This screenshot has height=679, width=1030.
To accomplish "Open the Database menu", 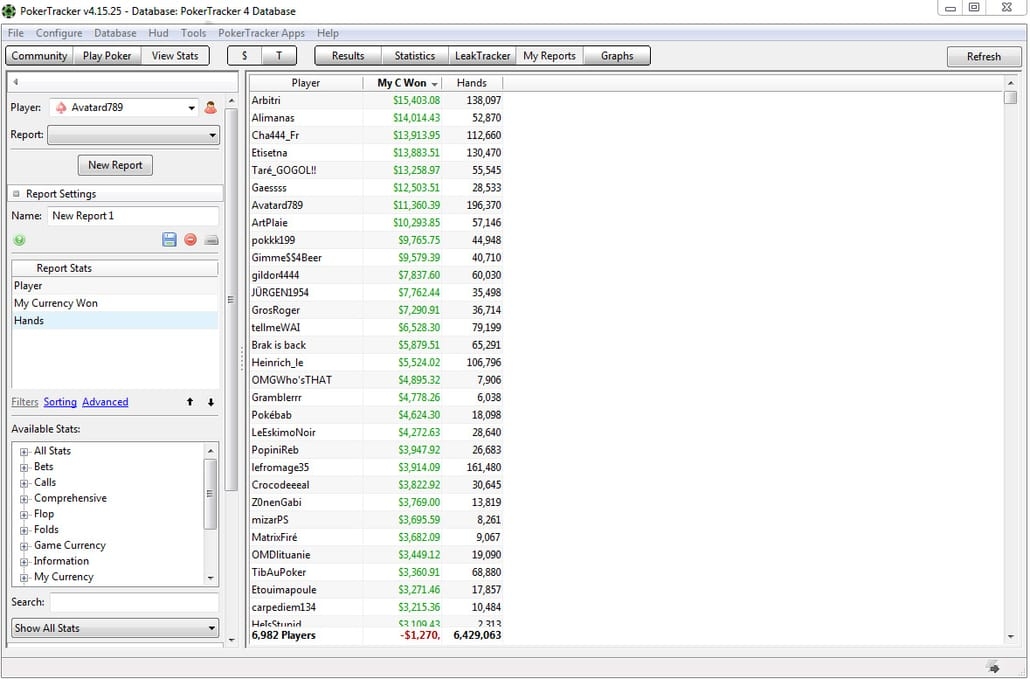I will point(116,33).
